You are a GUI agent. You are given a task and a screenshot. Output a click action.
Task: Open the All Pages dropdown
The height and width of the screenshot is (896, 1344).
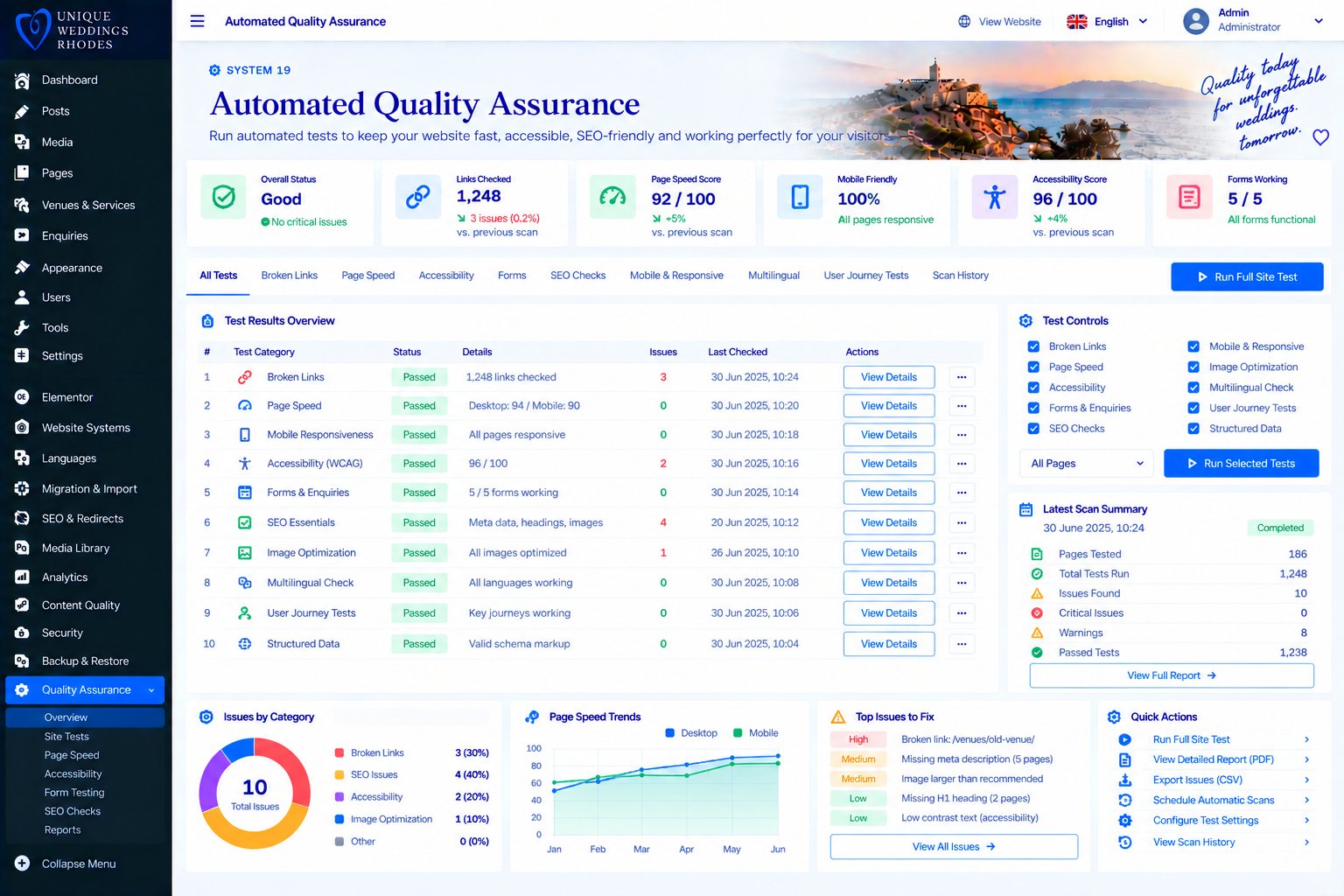[1087, 464]
